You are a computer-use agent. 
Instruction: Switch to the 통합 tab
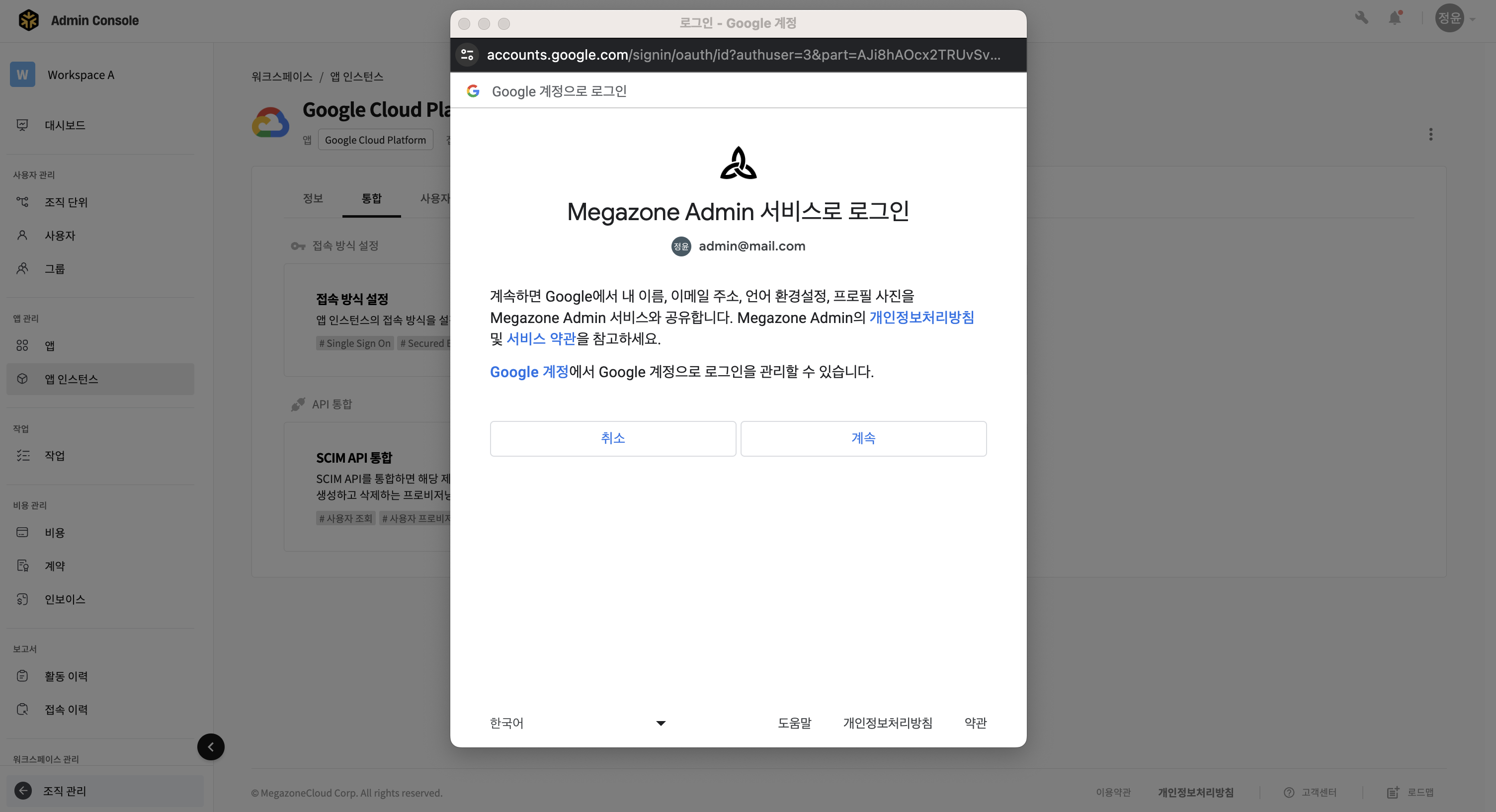coord(372,199)
